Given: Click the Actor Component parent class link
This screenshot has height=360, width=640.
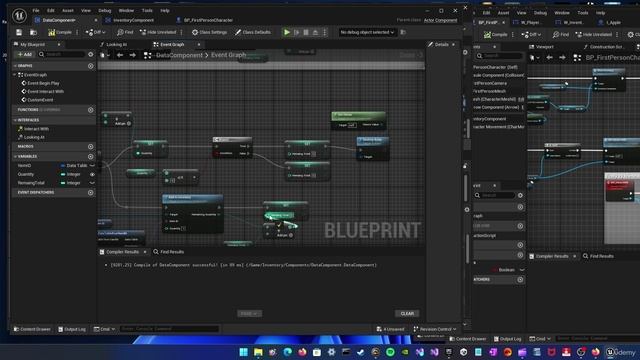Looking at the screenshot, I should 440,20.
